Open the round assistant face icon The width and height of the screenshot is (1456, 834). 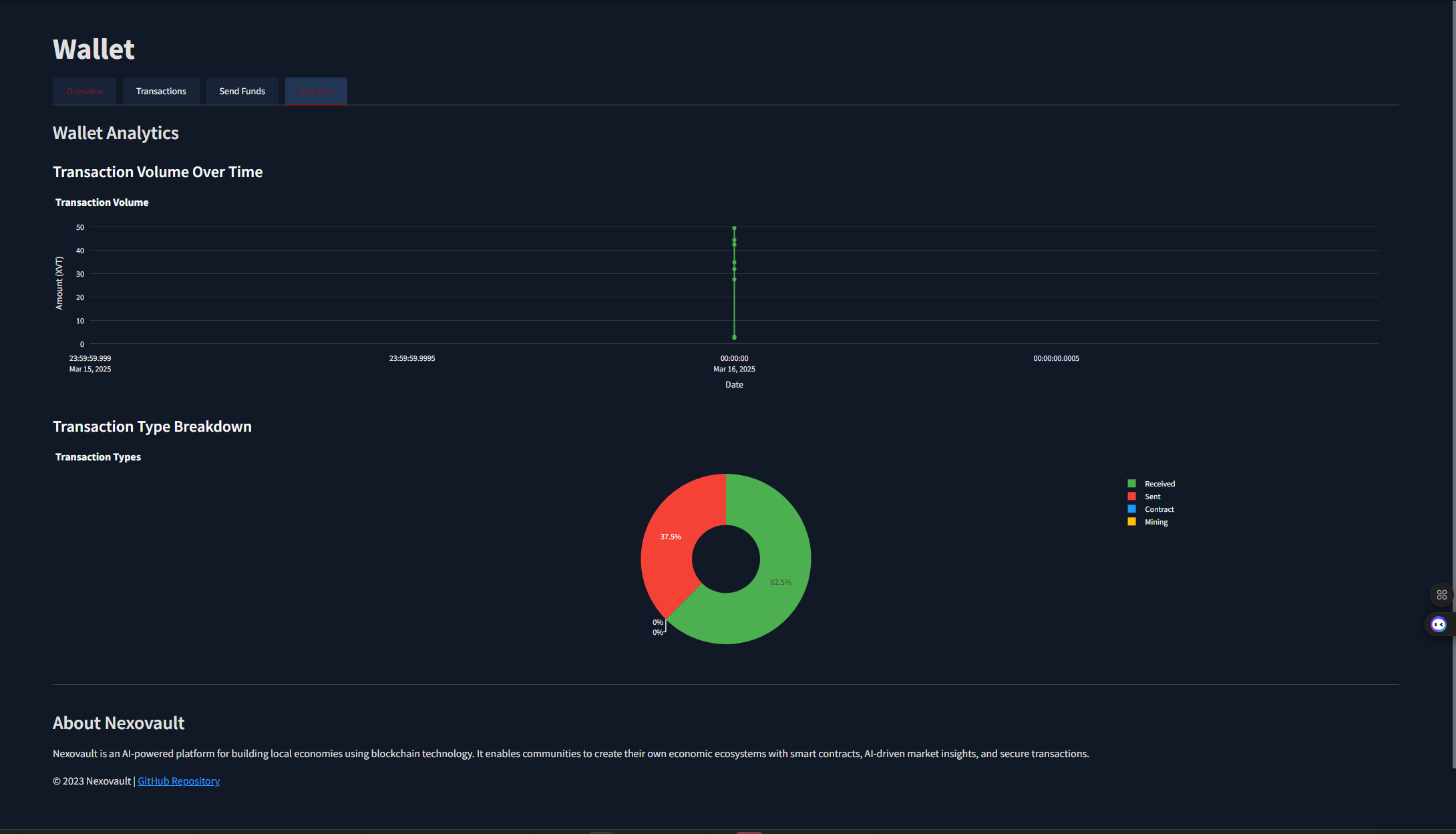[x=1439, y=624]
